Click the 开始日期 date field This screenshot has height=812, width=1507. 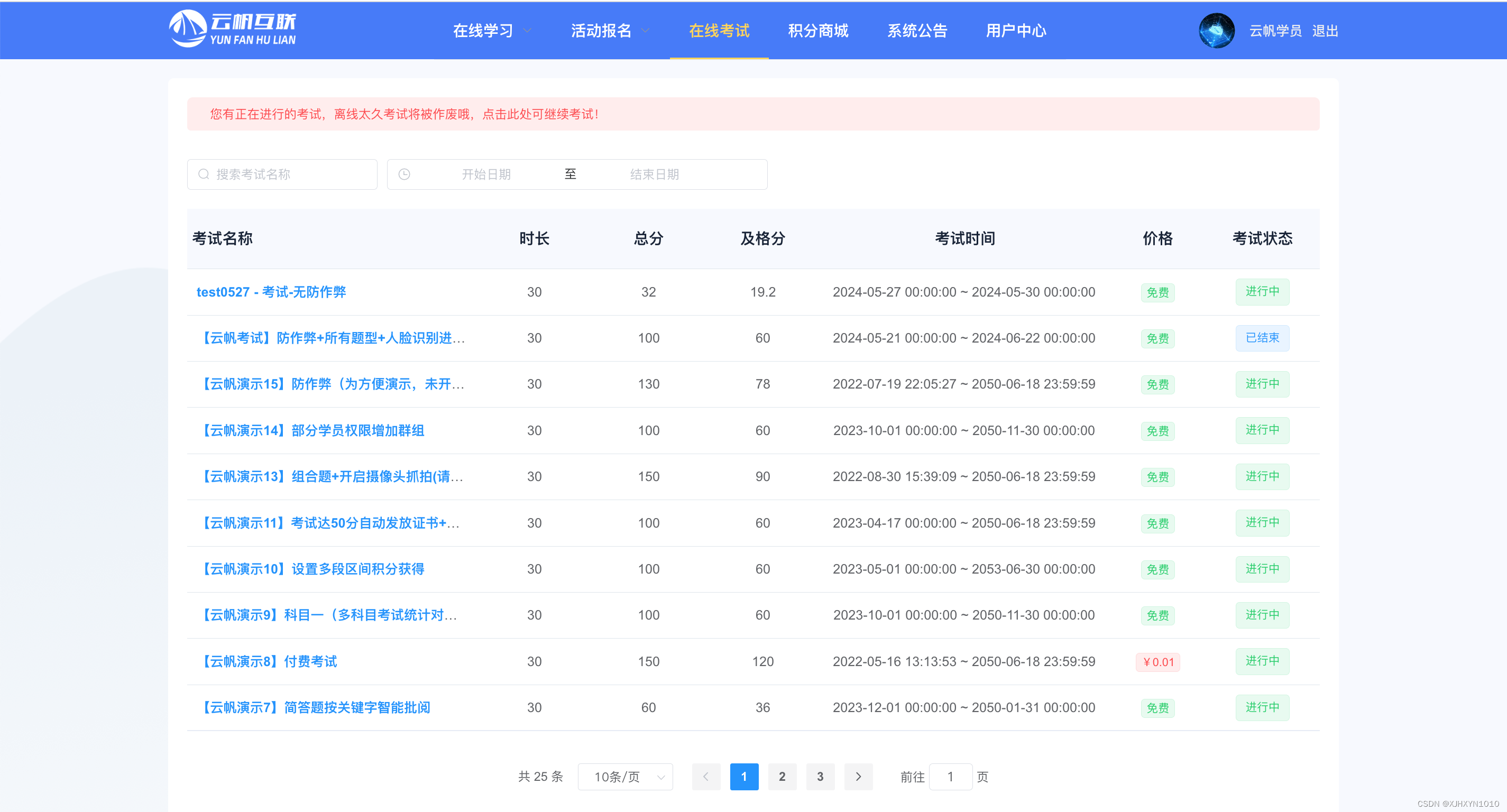click(x=486, y=174)
